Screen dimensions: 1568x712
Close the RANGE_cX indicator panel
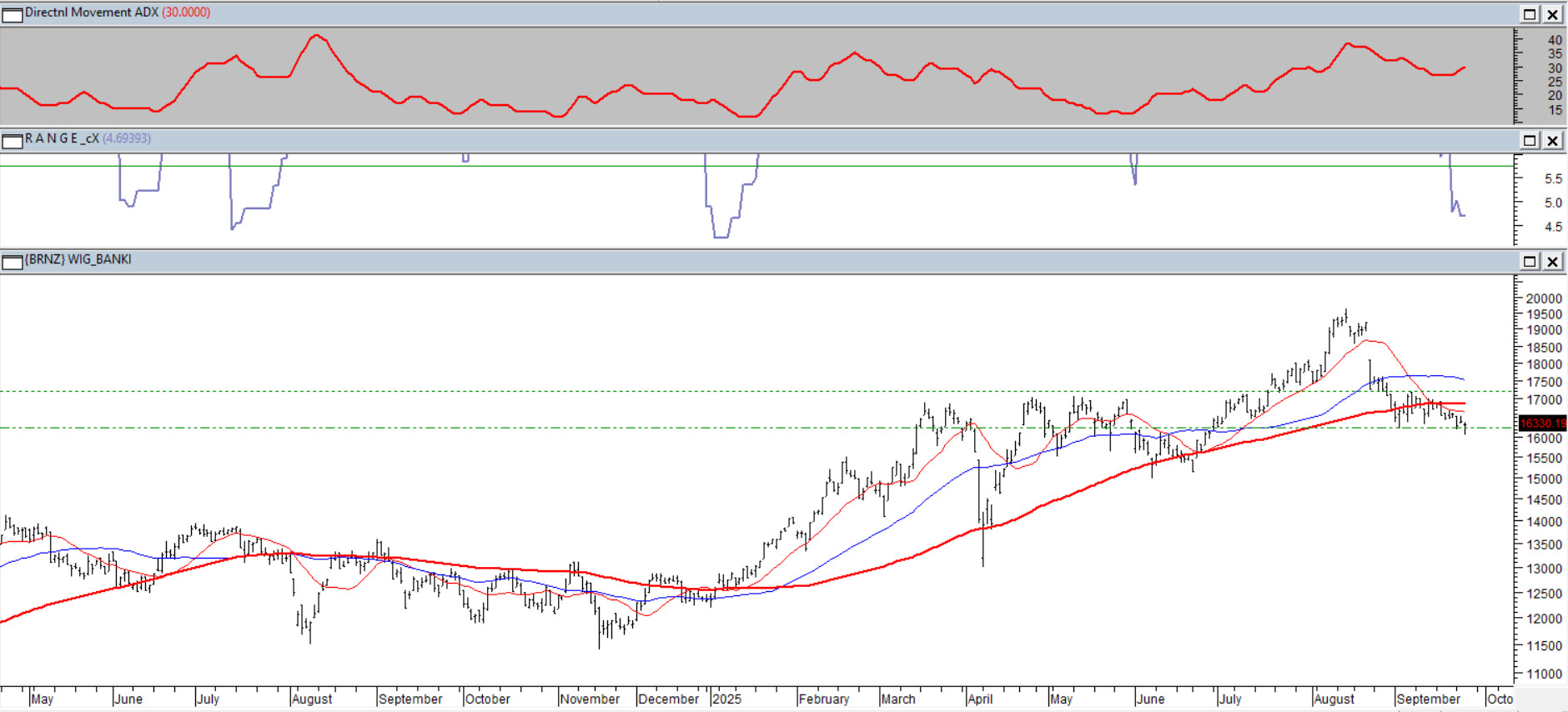click(x=1552, y=140)
